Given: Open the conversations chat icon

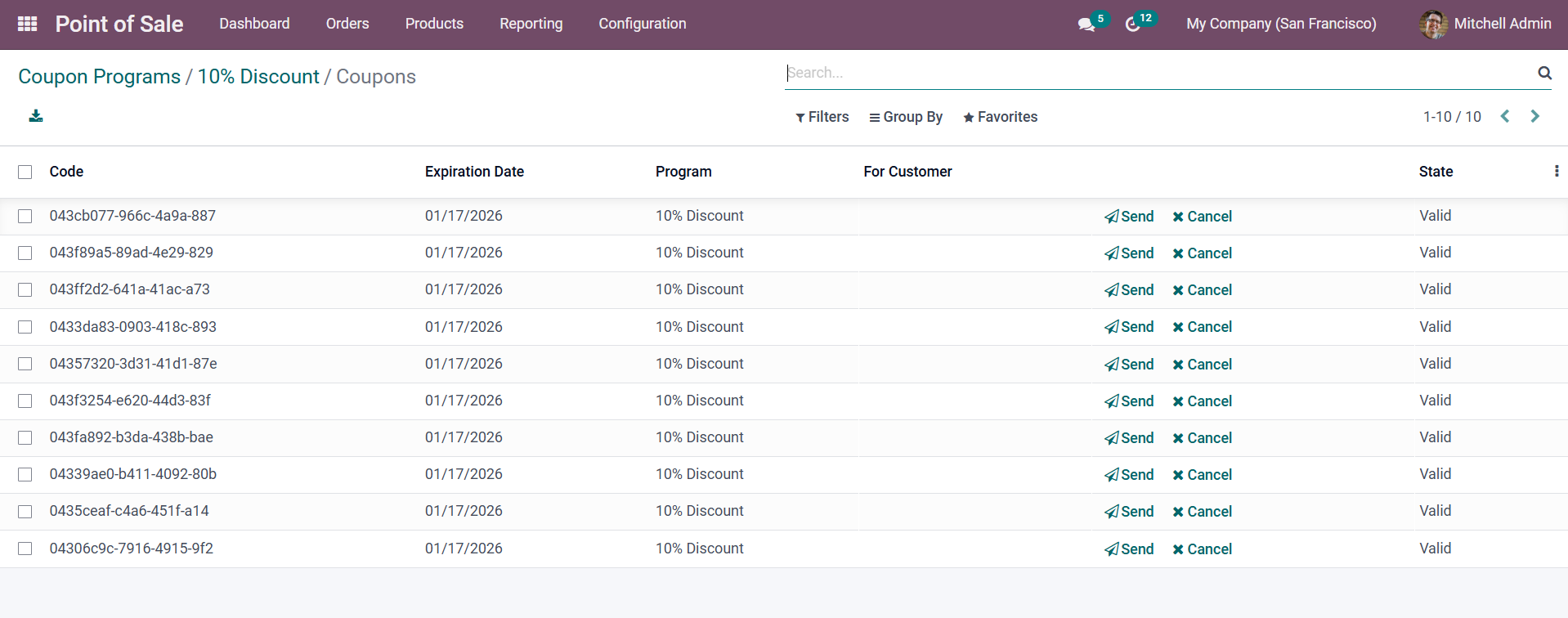Looking at the screenshot, I should click(1086, 25).
